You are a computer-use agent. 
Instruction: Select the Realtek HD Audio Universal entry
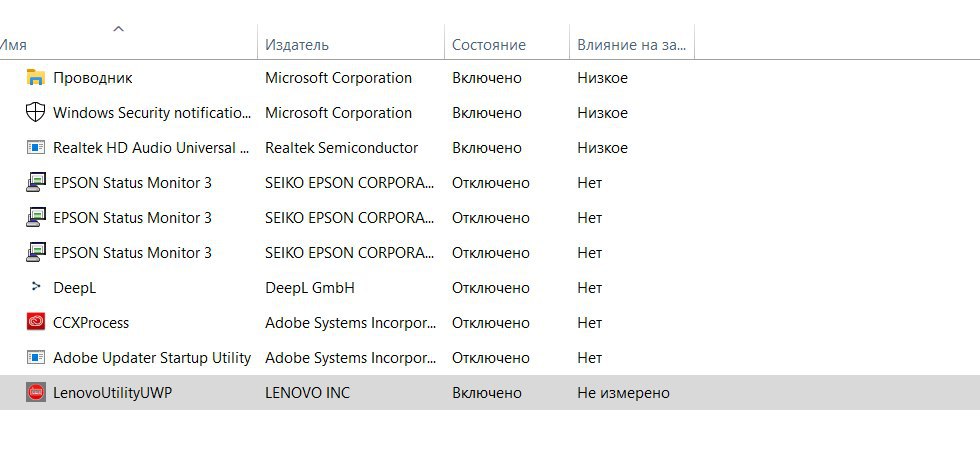tap(152, 147)
